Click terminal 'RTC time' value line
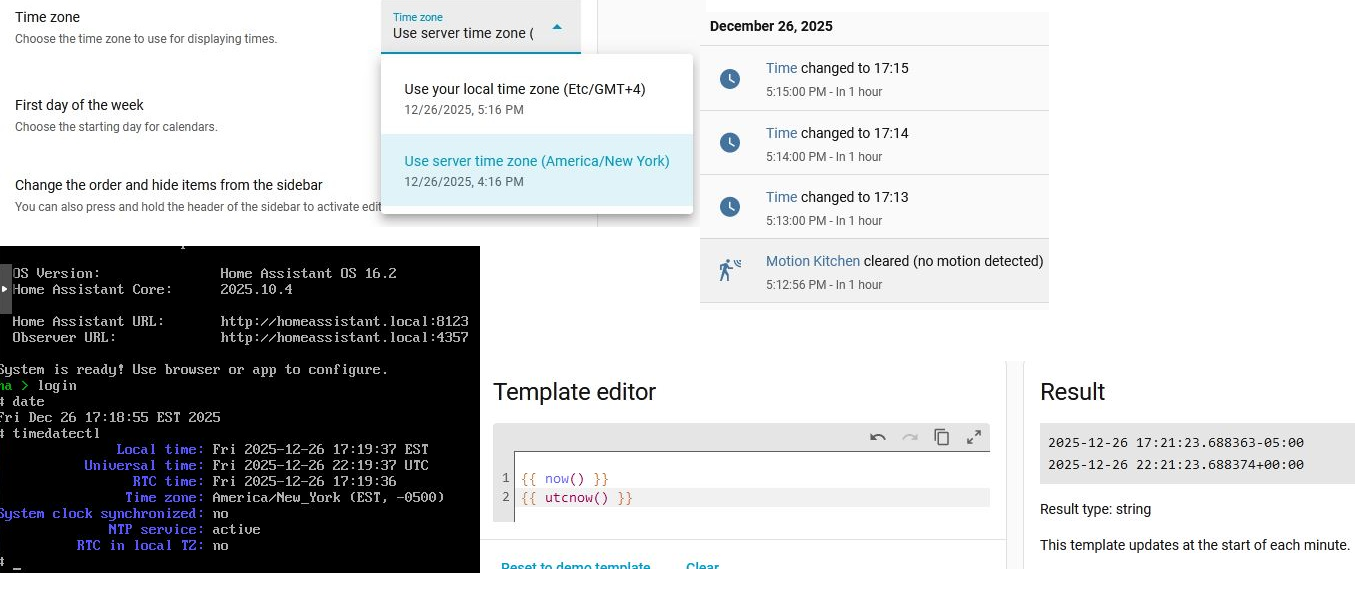The width and height of the screenshot is (1355, 596). (x=304, y=481)
